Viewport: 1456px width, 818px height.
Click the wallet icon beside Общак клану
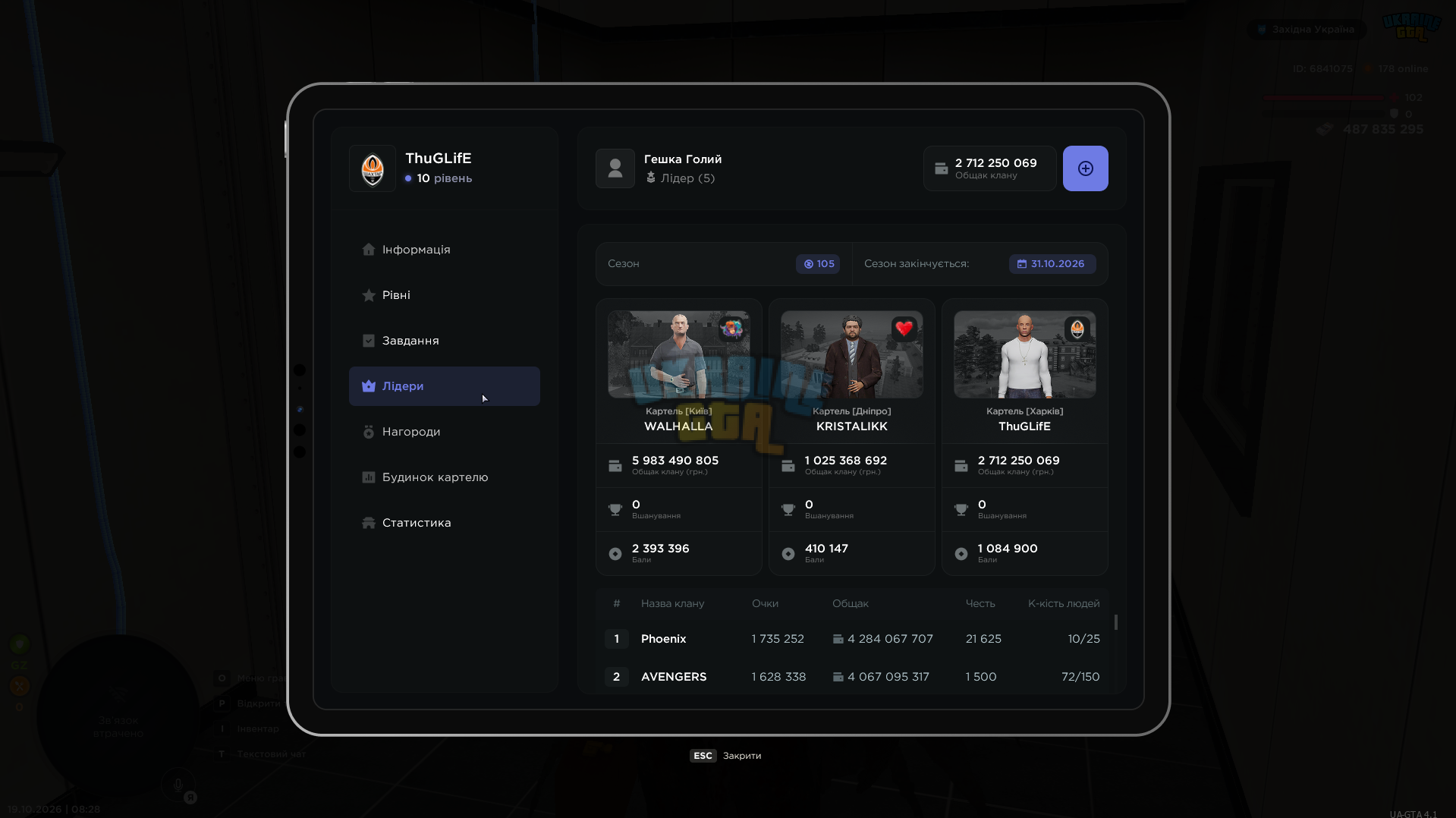click(x=941, y=168)
